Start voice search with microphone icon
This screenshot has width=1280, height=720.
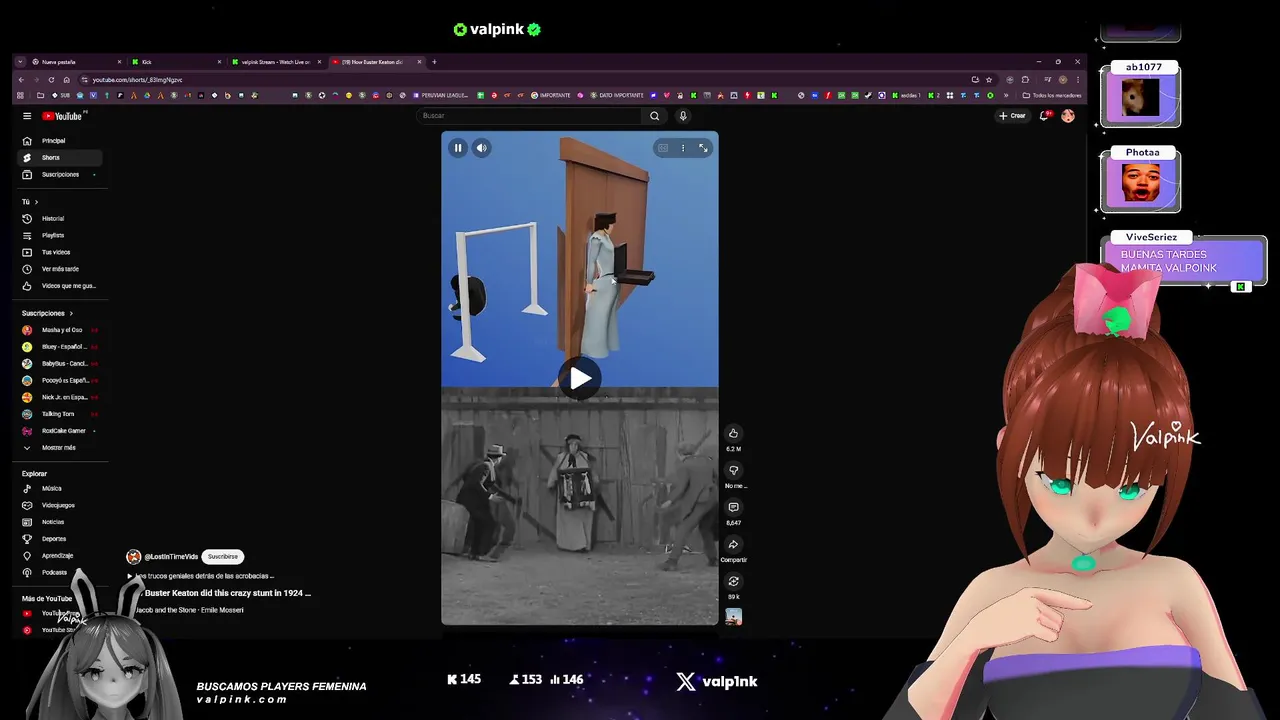pos(683,116)
